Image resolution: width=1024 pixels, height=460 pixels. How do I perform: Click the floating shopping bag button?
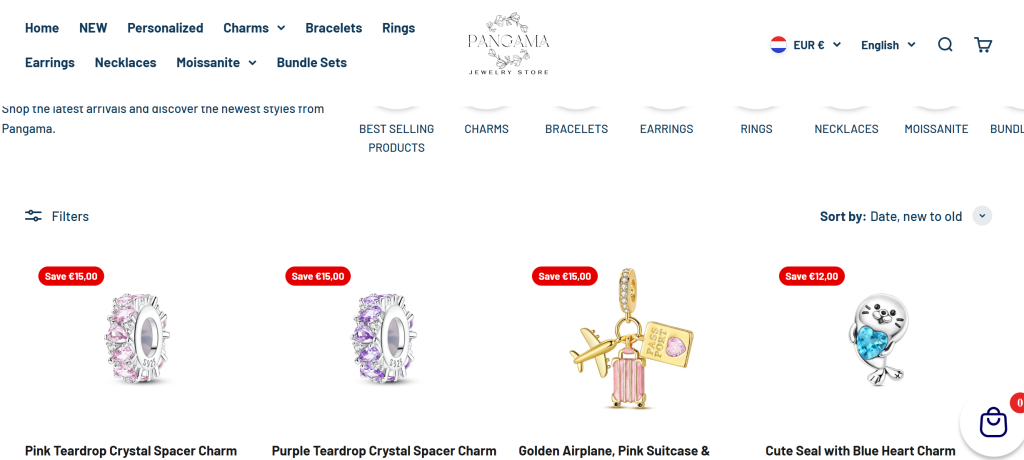coord(993,422)
